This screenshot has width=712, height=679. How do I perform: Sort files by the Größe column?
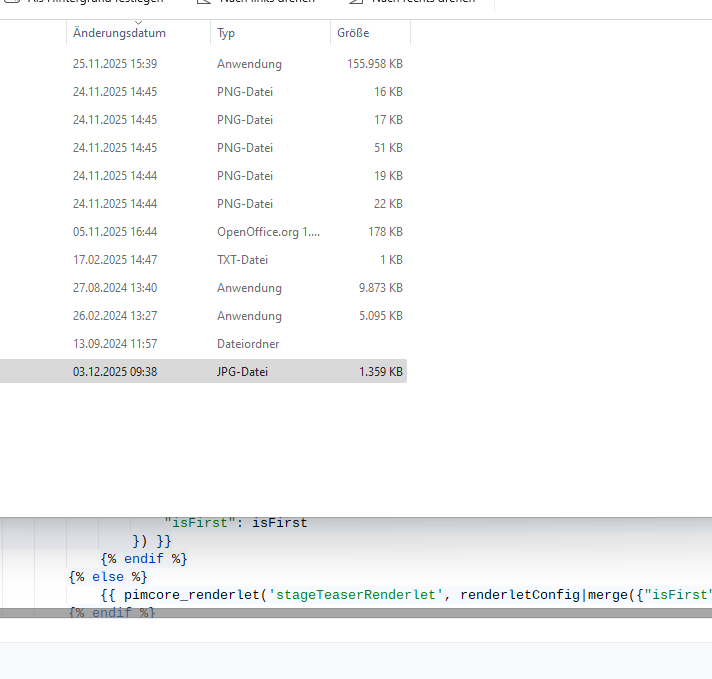[x=352, y=33]
